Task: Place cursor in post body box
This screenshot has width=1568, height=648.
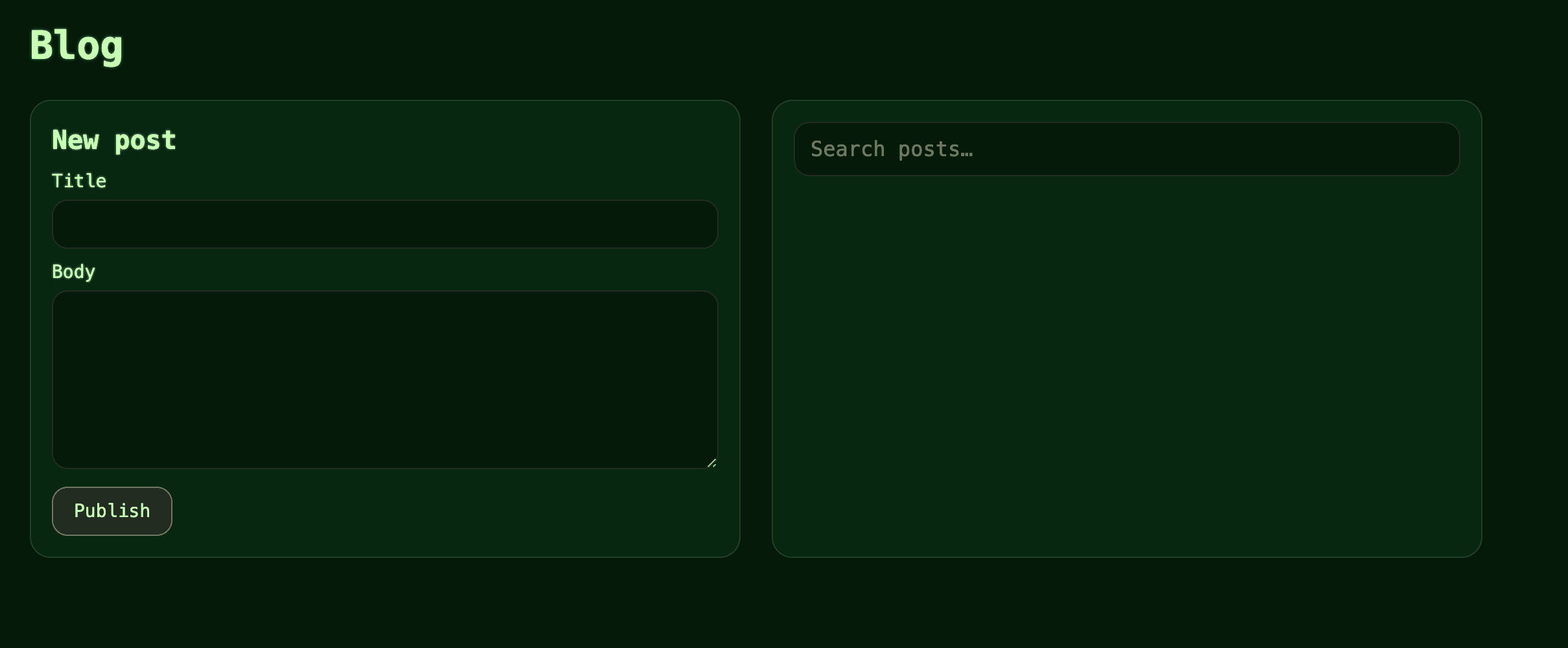Action: 385,380
